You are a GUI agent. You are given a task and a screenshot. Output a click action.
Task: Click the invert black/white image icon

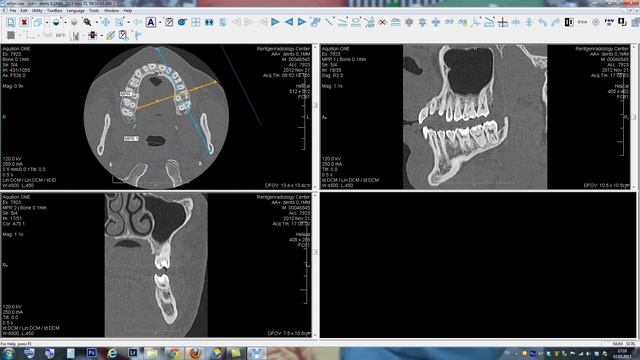click(569, 22)
